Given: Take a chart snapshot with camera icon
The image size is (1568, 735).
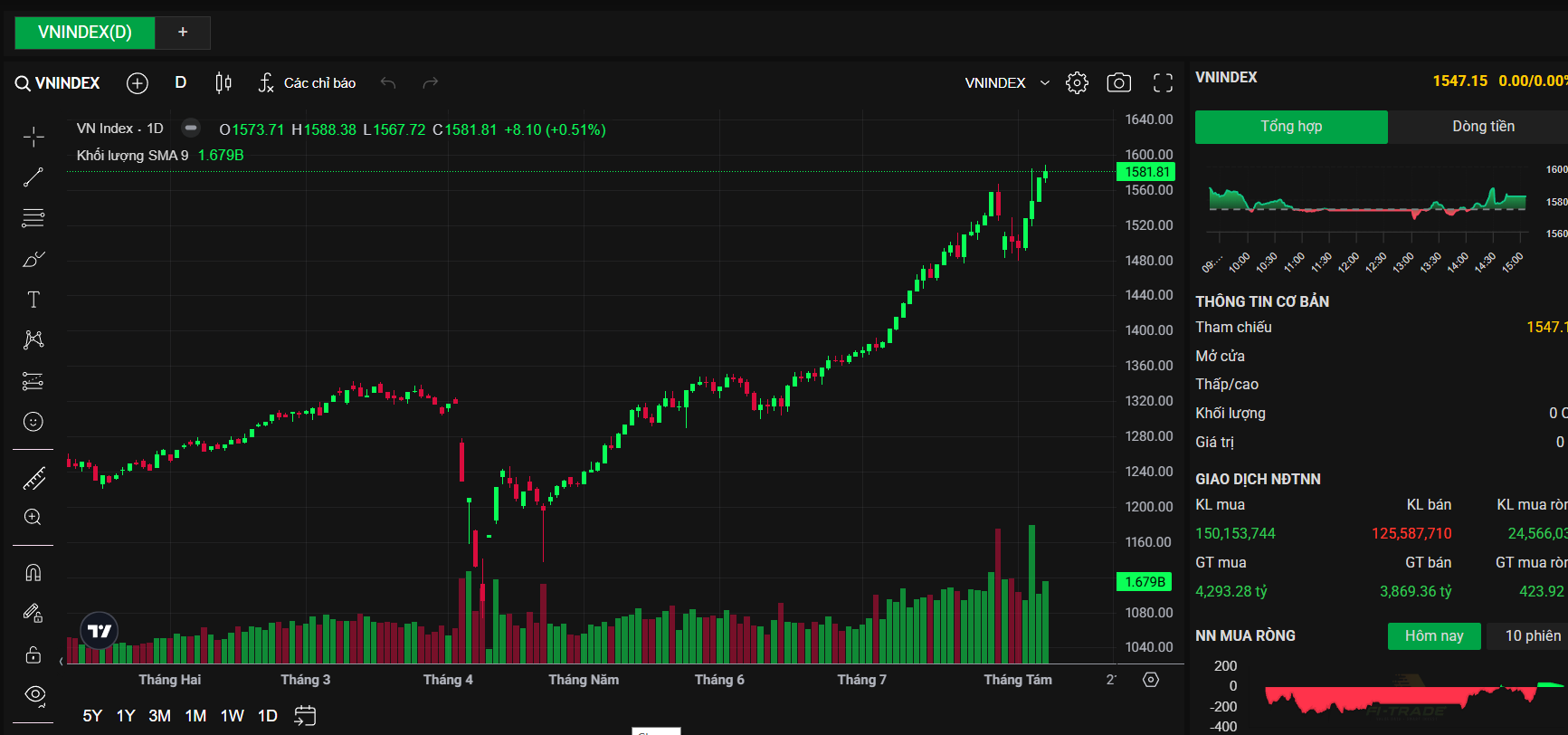Looking at the screenshot, I should 1119,83.
